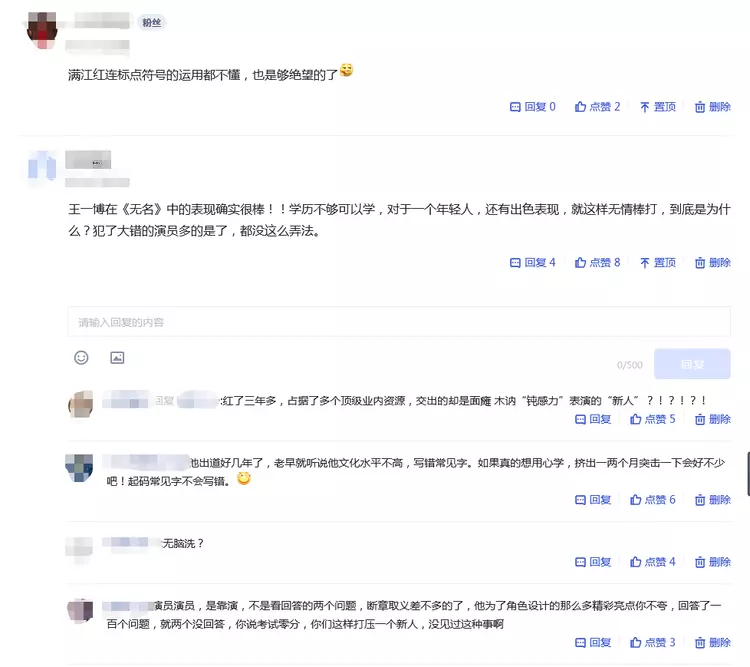Image resolution: width=750 pixels, height=667 pixels.
Task: Click the insert image icon
Action: (x=117, y=357)
